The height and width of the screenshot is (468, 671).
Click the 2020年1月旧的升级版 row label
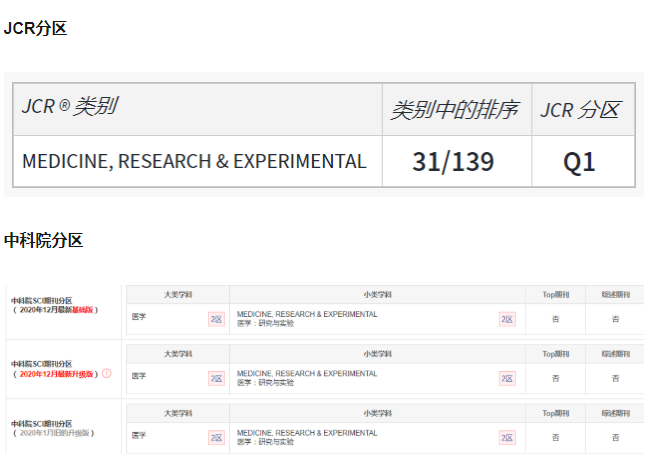54,432
